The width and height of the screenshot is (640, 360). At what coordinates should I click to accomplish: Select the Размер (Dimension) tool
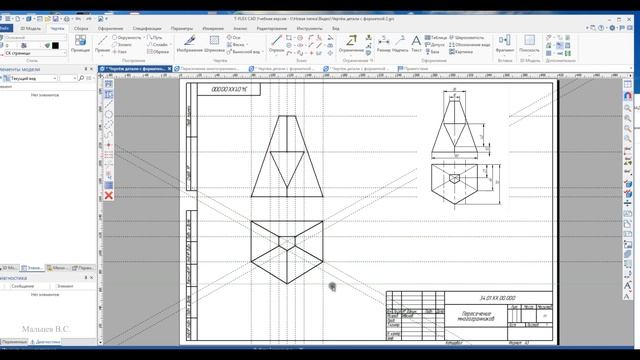tap(383, 44)
